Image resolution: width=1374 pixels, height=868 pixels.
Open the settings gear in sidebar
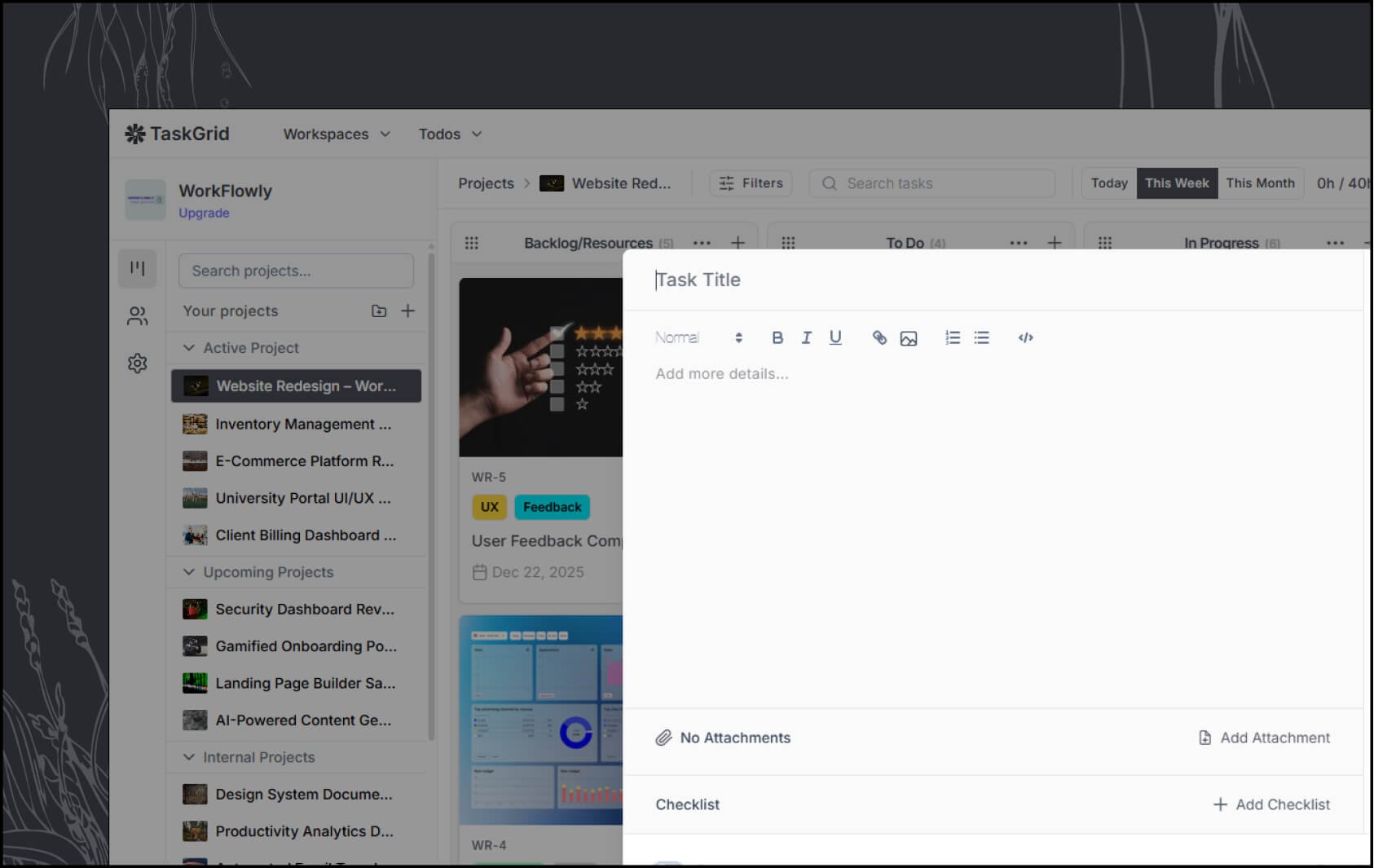[137, 363]
